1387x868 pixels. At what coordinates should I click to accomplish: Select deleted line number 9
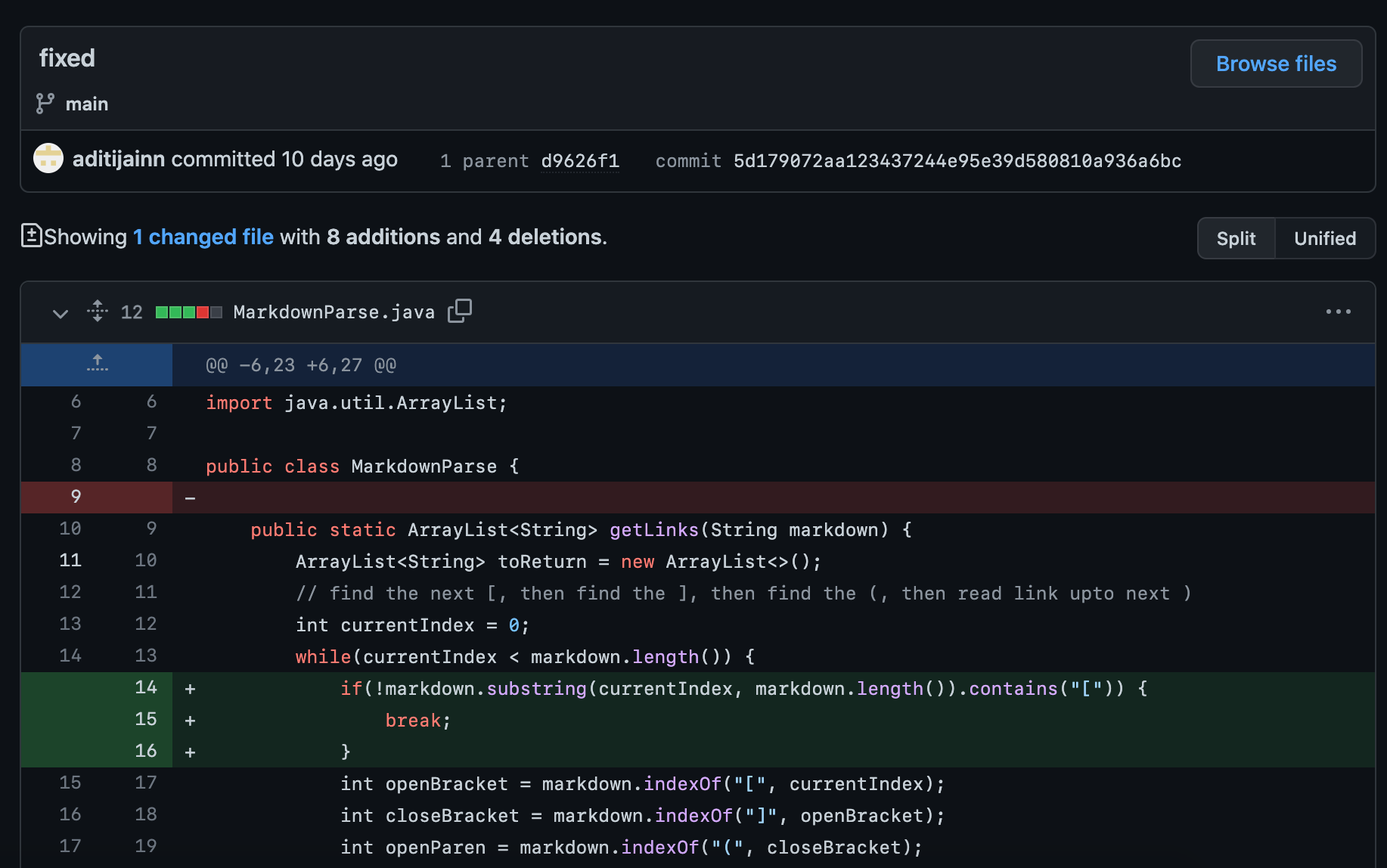click(x=76, y=497)
